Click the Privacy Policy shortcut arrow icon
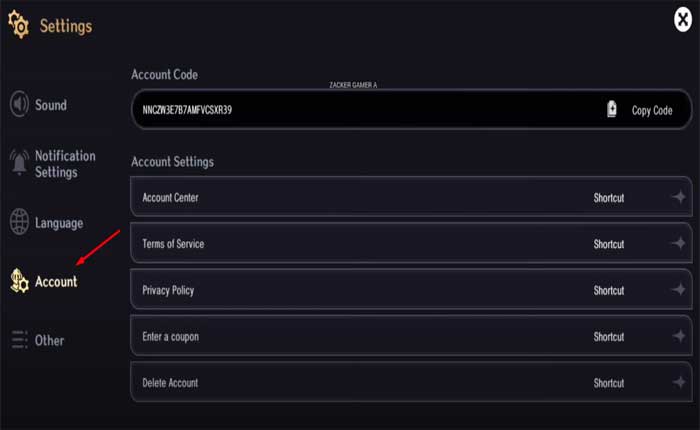Screen dimensions: 700x430 tap(679, 291)
